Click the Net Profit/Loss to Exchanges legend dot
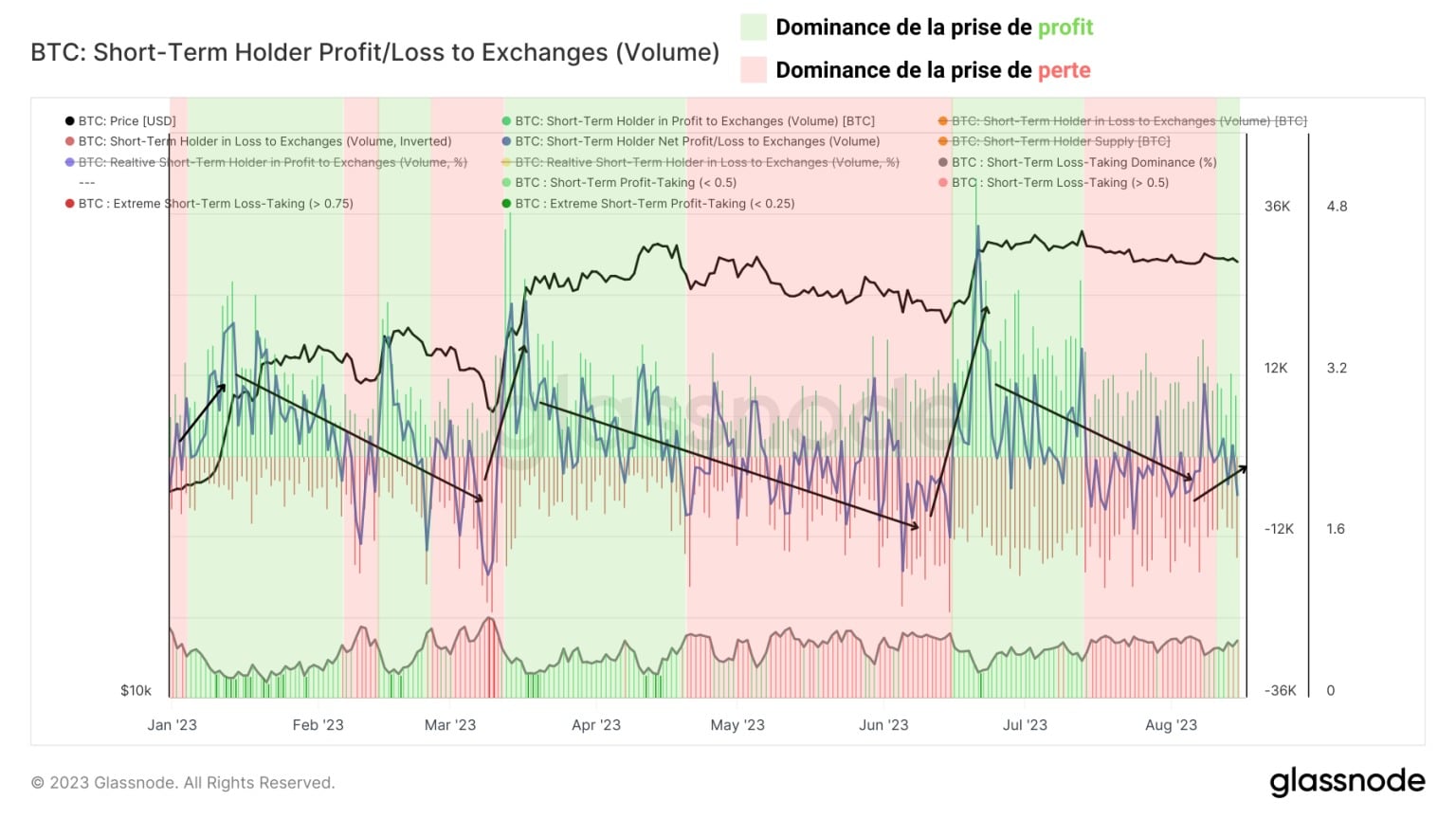1456x819 pixels. coord(507,141)
